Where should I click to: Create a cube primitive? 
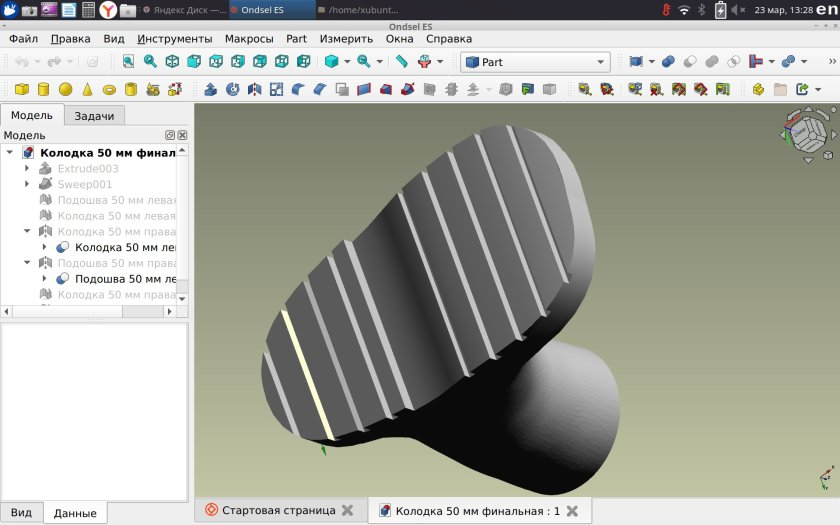click(22, 89)
